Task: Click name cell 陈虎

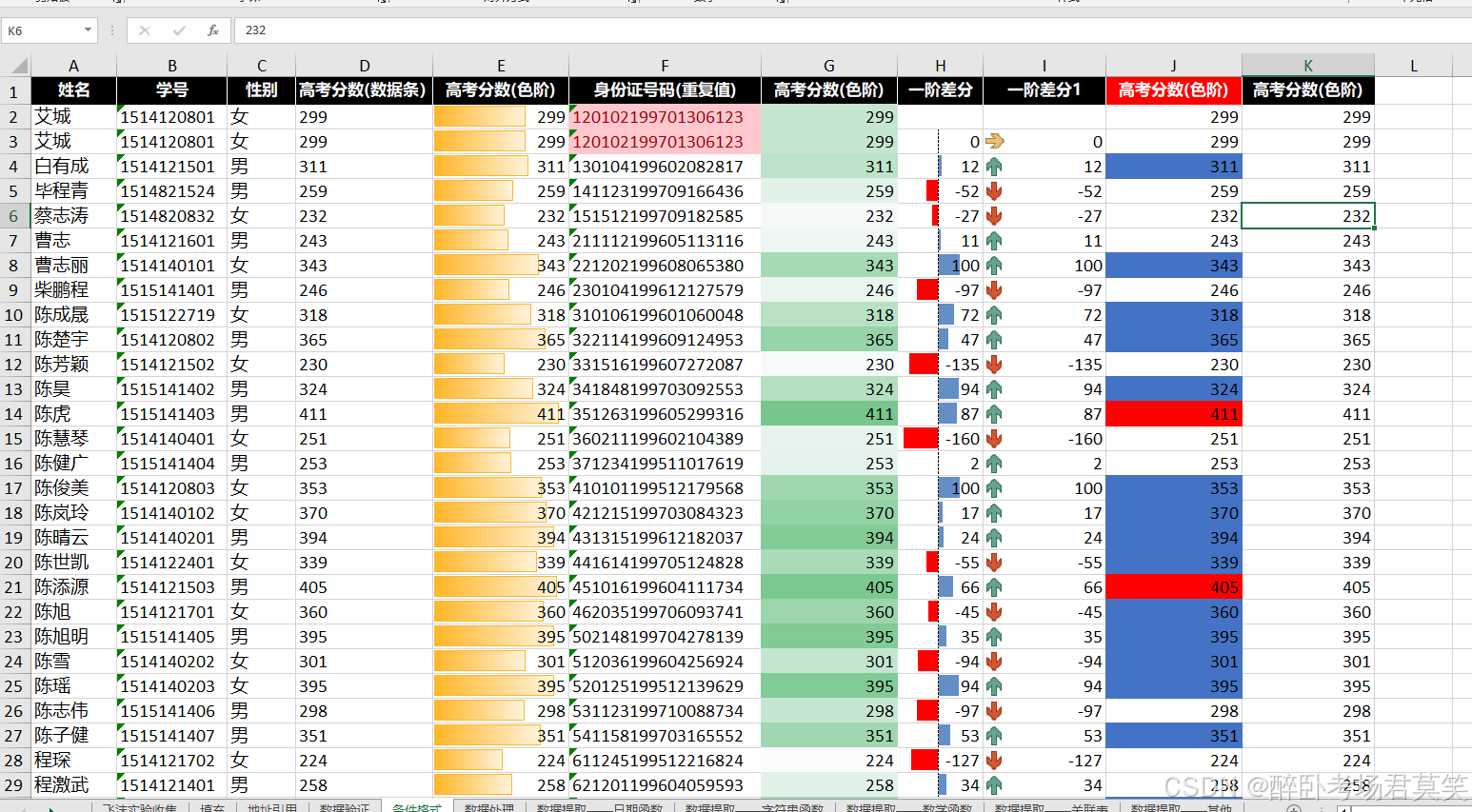Action: [x=73, y=413]
